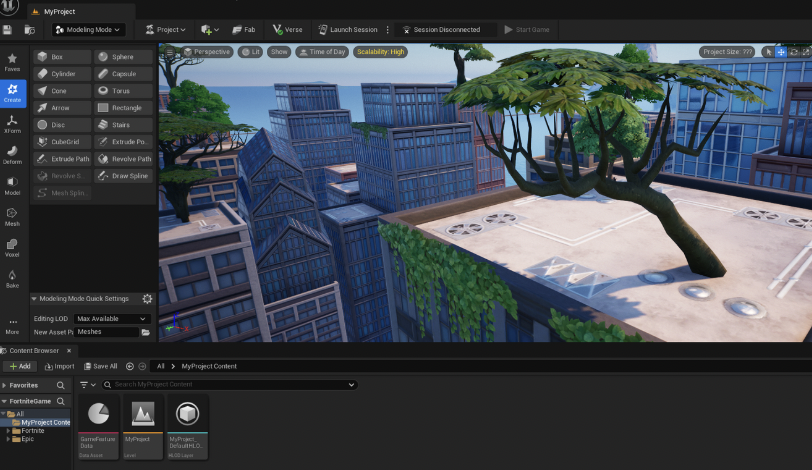Open the viewport hamburger options menu

pos(169,52)
